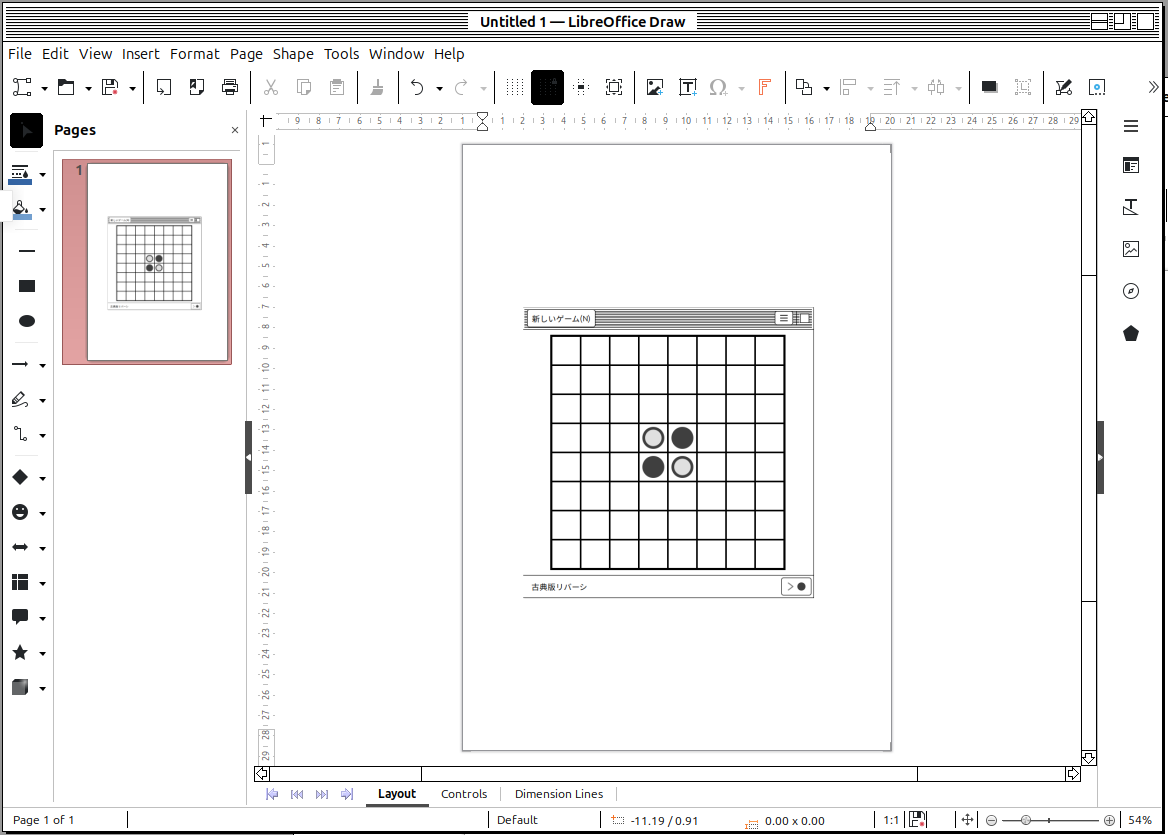Click the Undo arrow icon
1168x835 pixels.
pyautogui.click(x=417, y=88)
